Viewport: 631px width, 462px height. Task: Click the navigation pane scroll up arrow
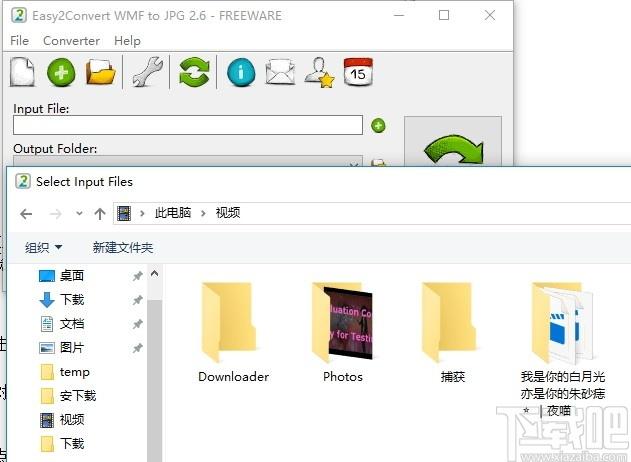[155, 274]
